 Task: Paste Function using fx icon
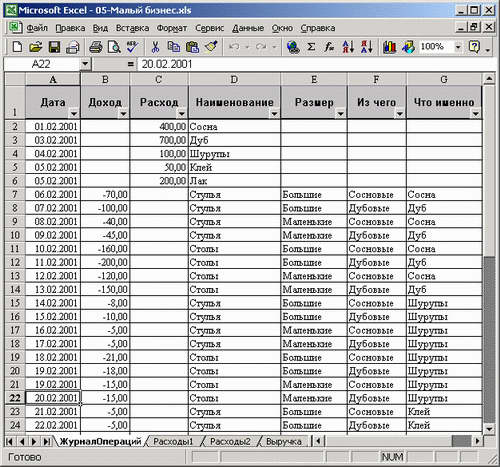click(x=329, y=47)
